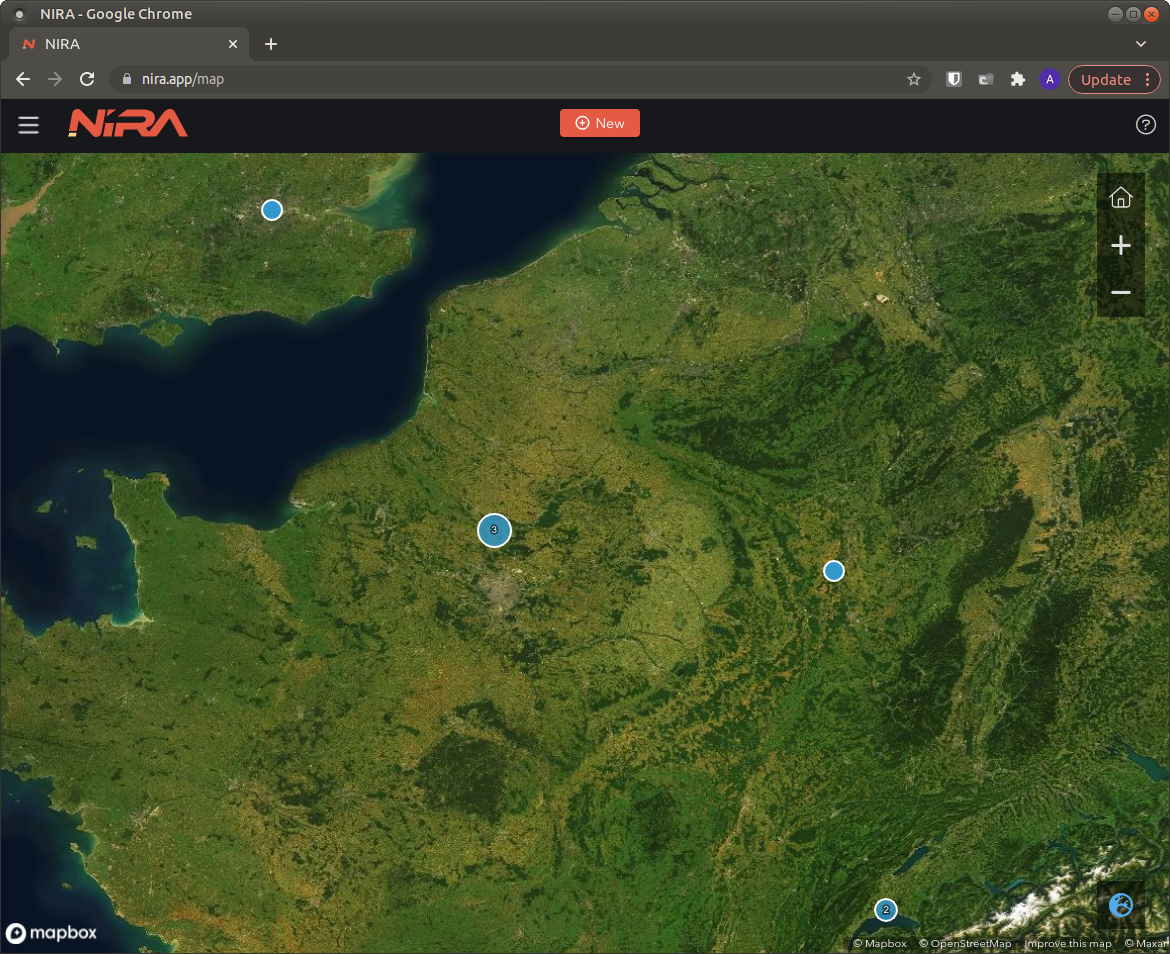The height and width of the screenshot is (954, 1170).
Task: Select the map marker cluster labeled 3
Action: tap(494, 530)
